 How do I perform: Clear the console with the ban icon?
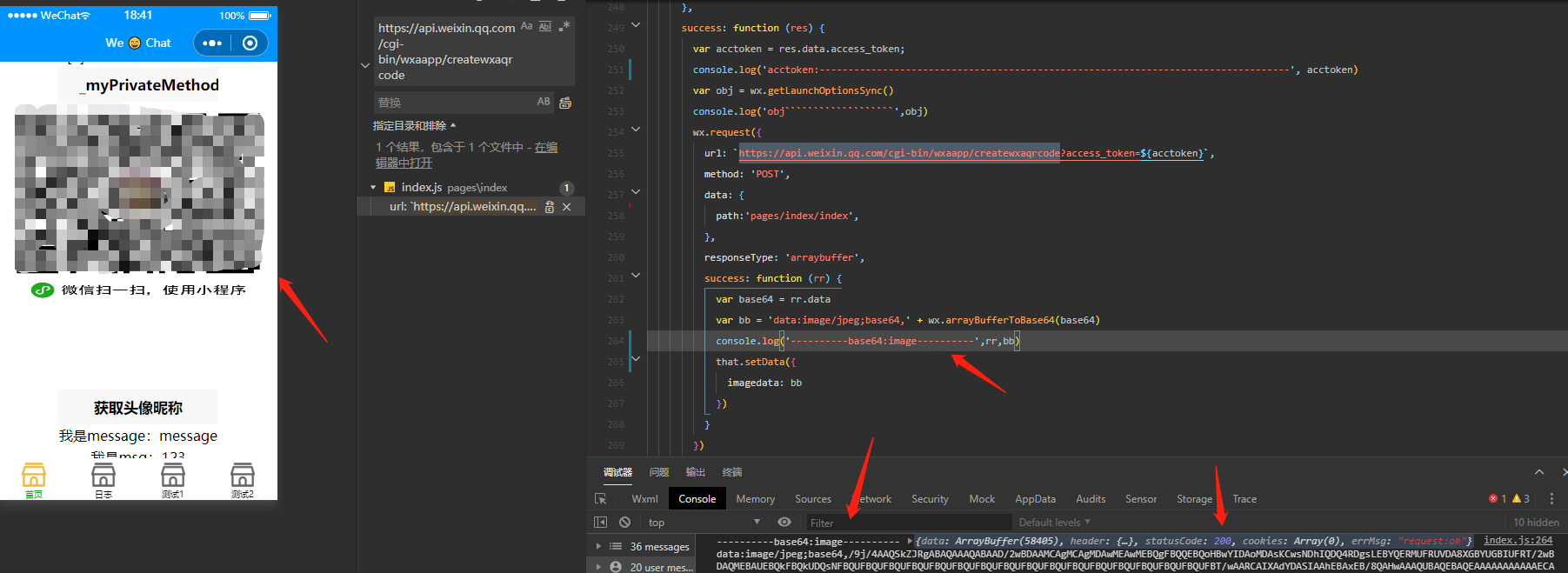624,522
